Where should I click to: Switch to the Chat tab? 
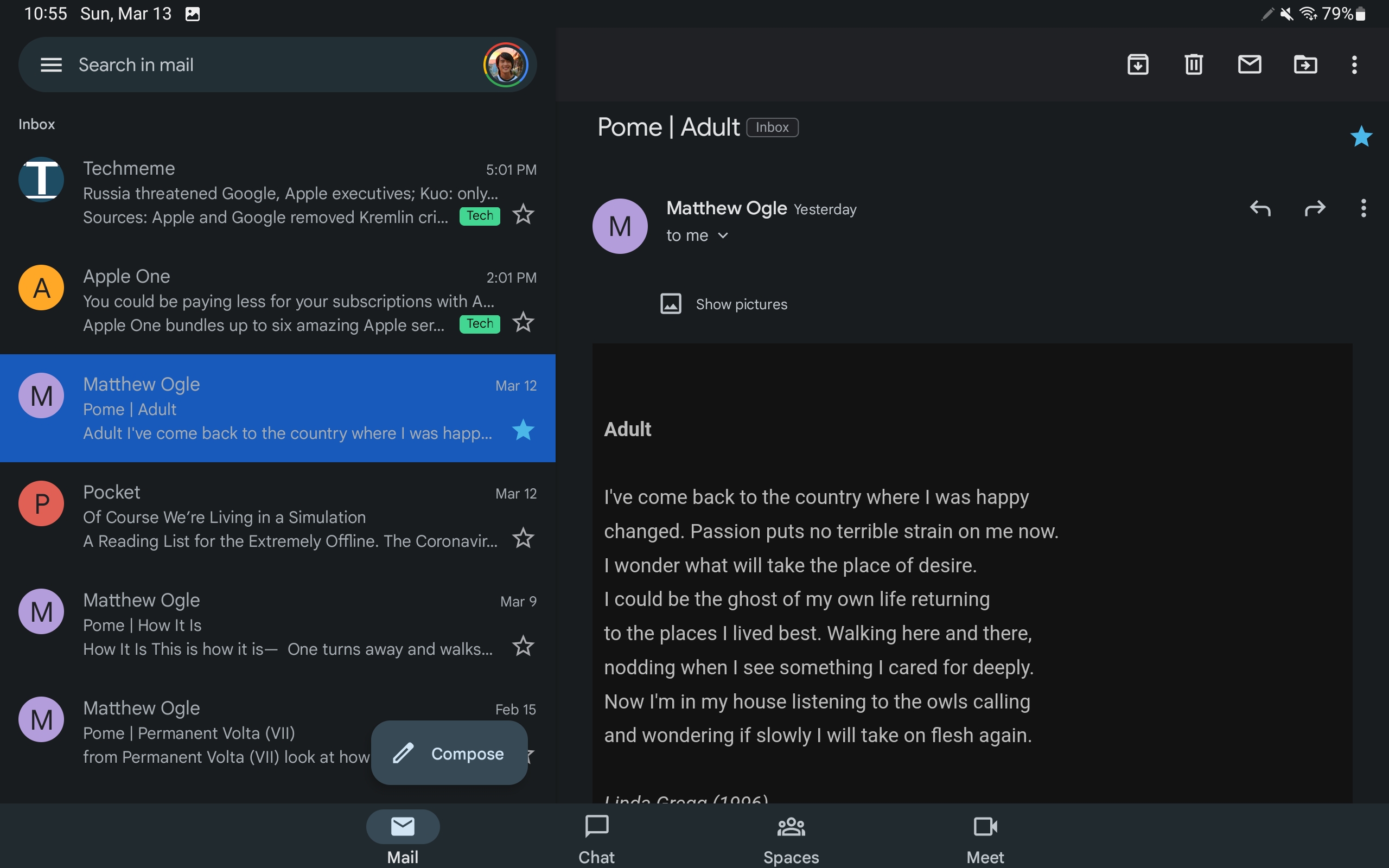coord(596,838)
